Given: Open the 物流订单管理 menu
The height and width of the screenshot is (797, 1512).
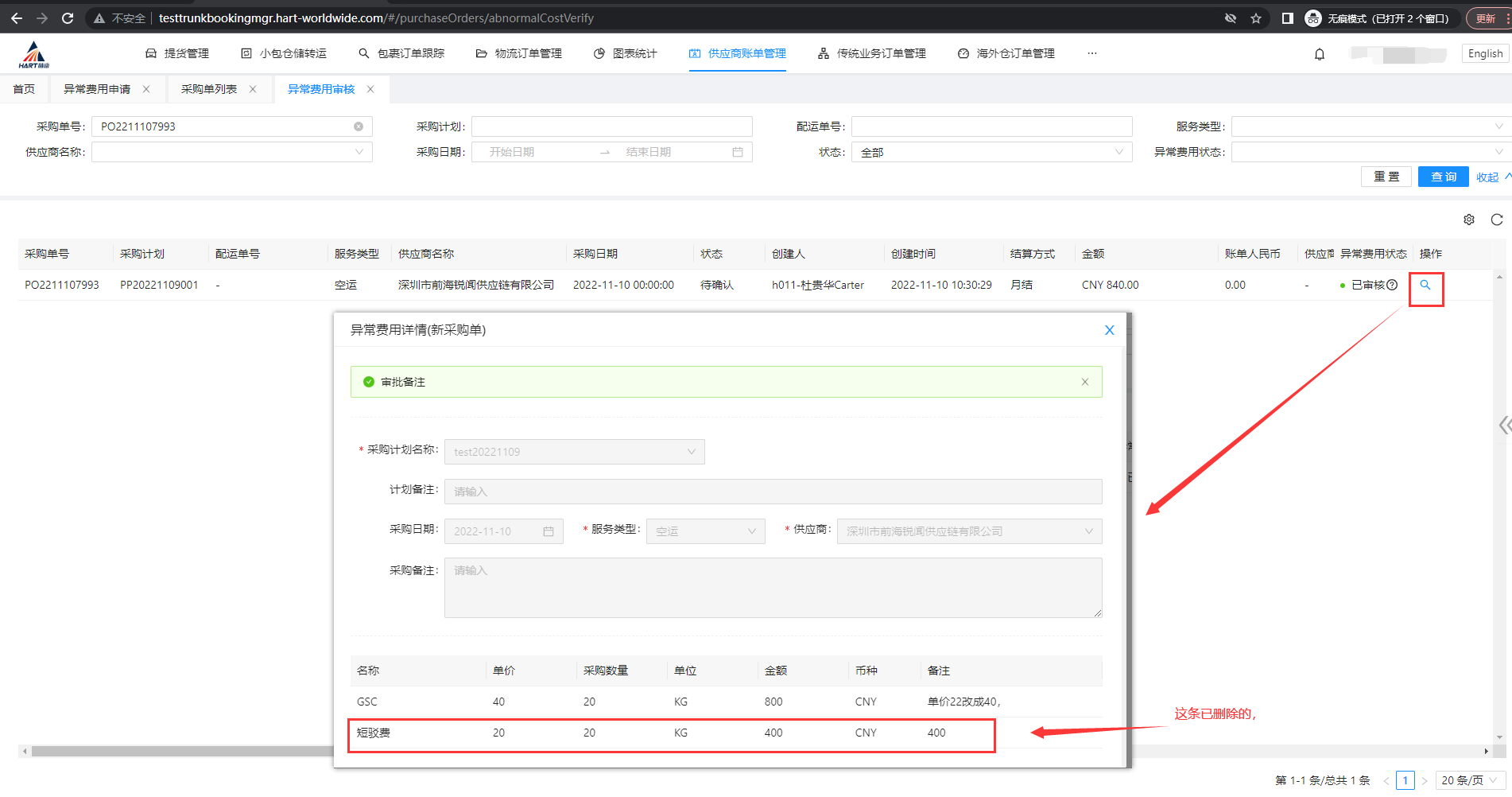Looking at the screenshot, I should click(x=519, y=53).
